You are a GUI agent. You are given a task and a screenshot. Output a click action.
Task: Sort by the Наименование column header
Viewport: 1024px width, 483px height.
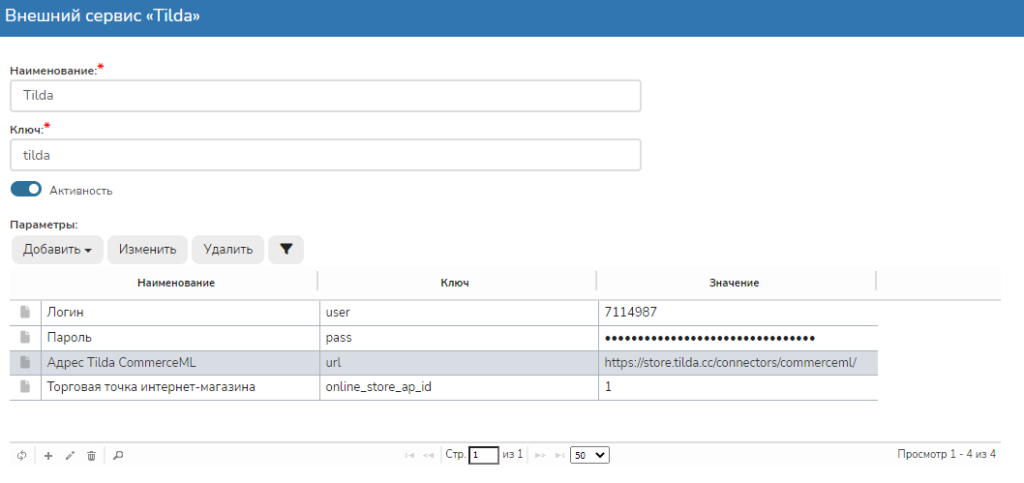pos(177,283)
